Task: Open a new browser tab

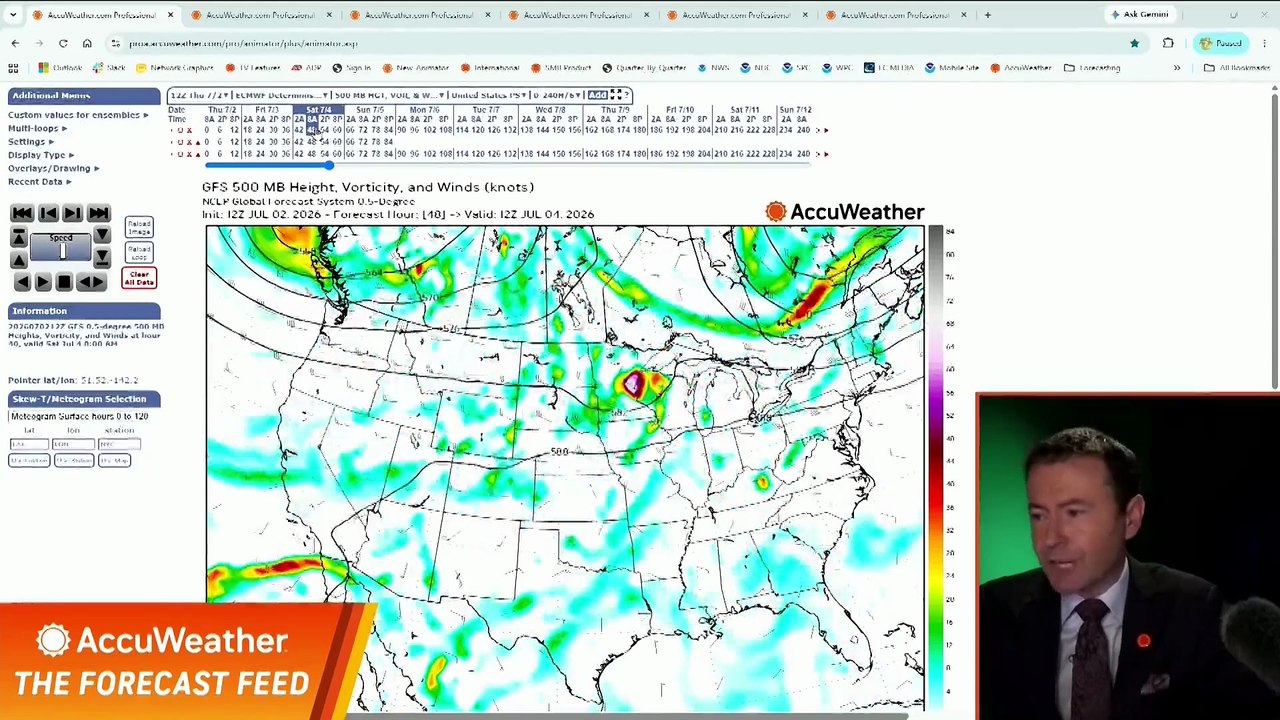Action: coord(987,15)
